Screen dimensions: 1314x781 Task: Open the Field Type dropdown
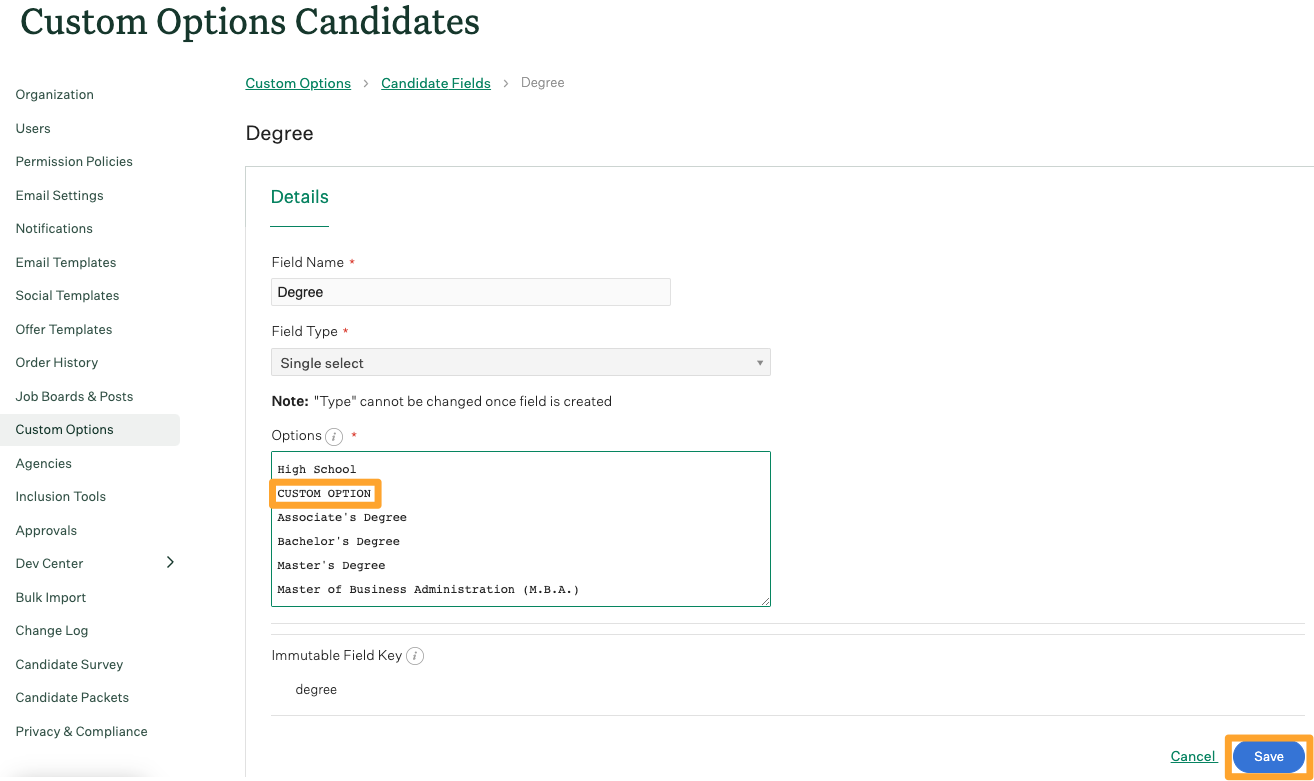pyautogui.click(x=520, y=363)
